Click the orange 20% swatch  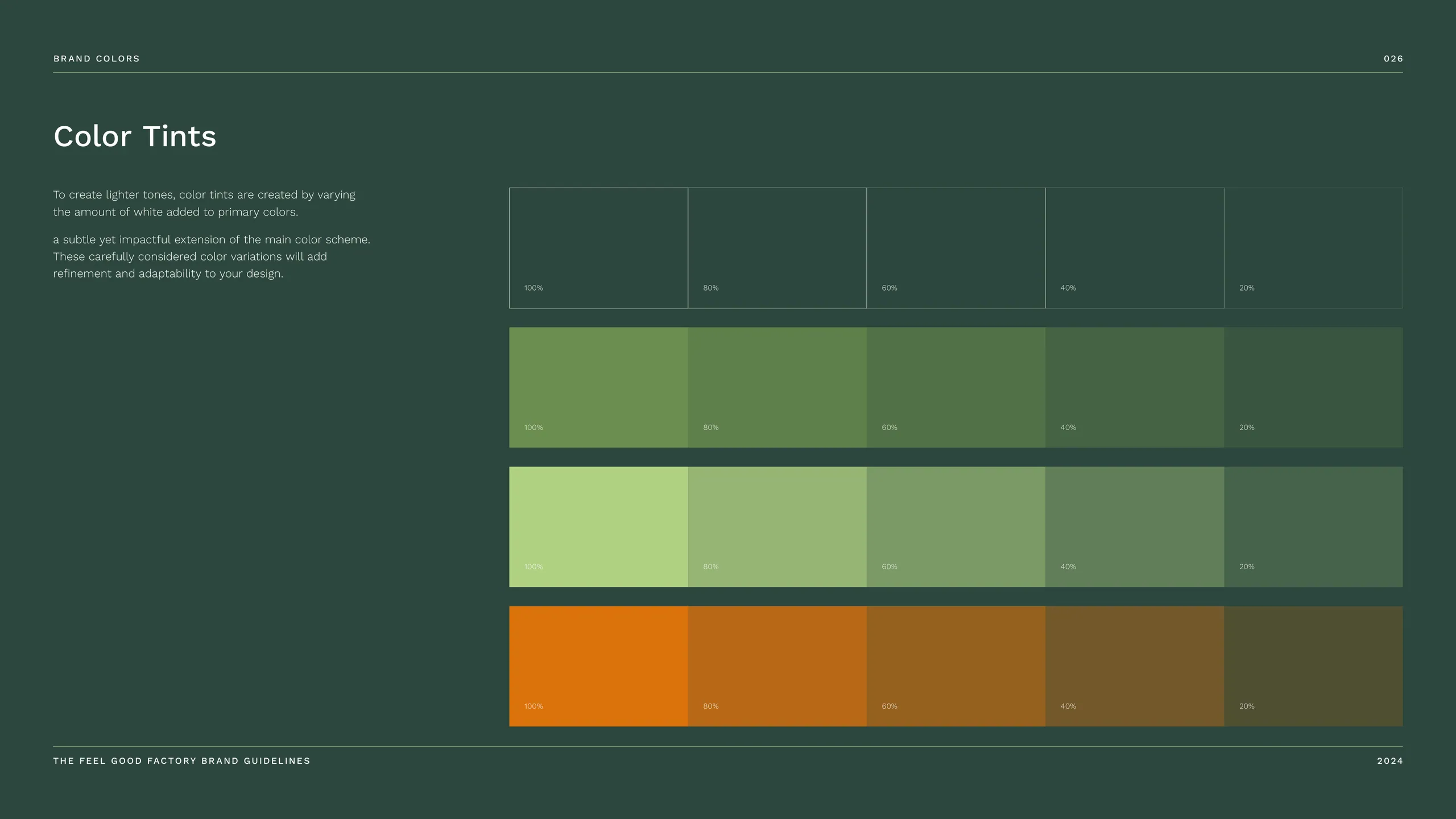[1313, 666]
